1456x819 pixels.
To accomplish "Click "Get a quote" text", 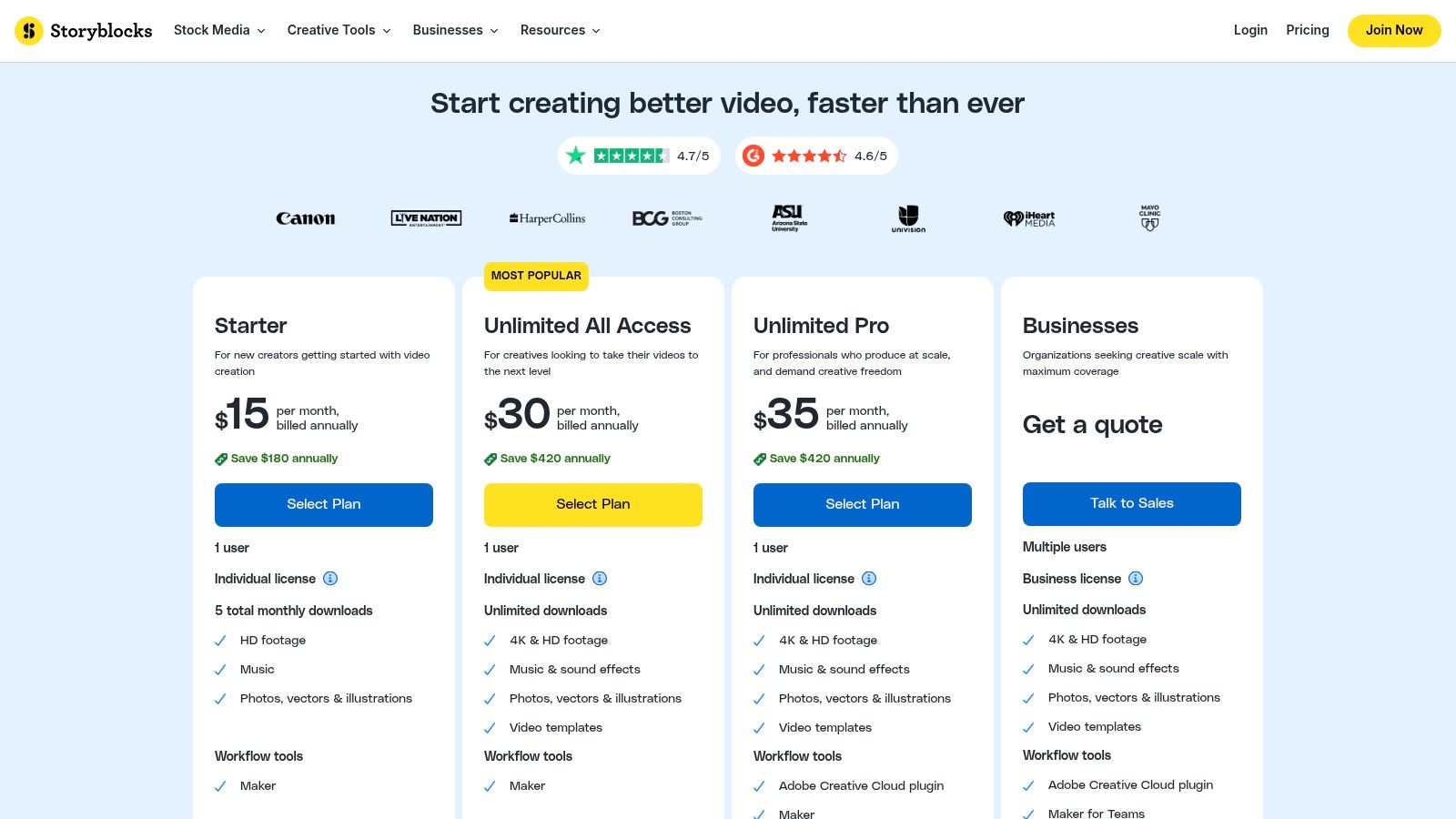I will coord(1093,425).
